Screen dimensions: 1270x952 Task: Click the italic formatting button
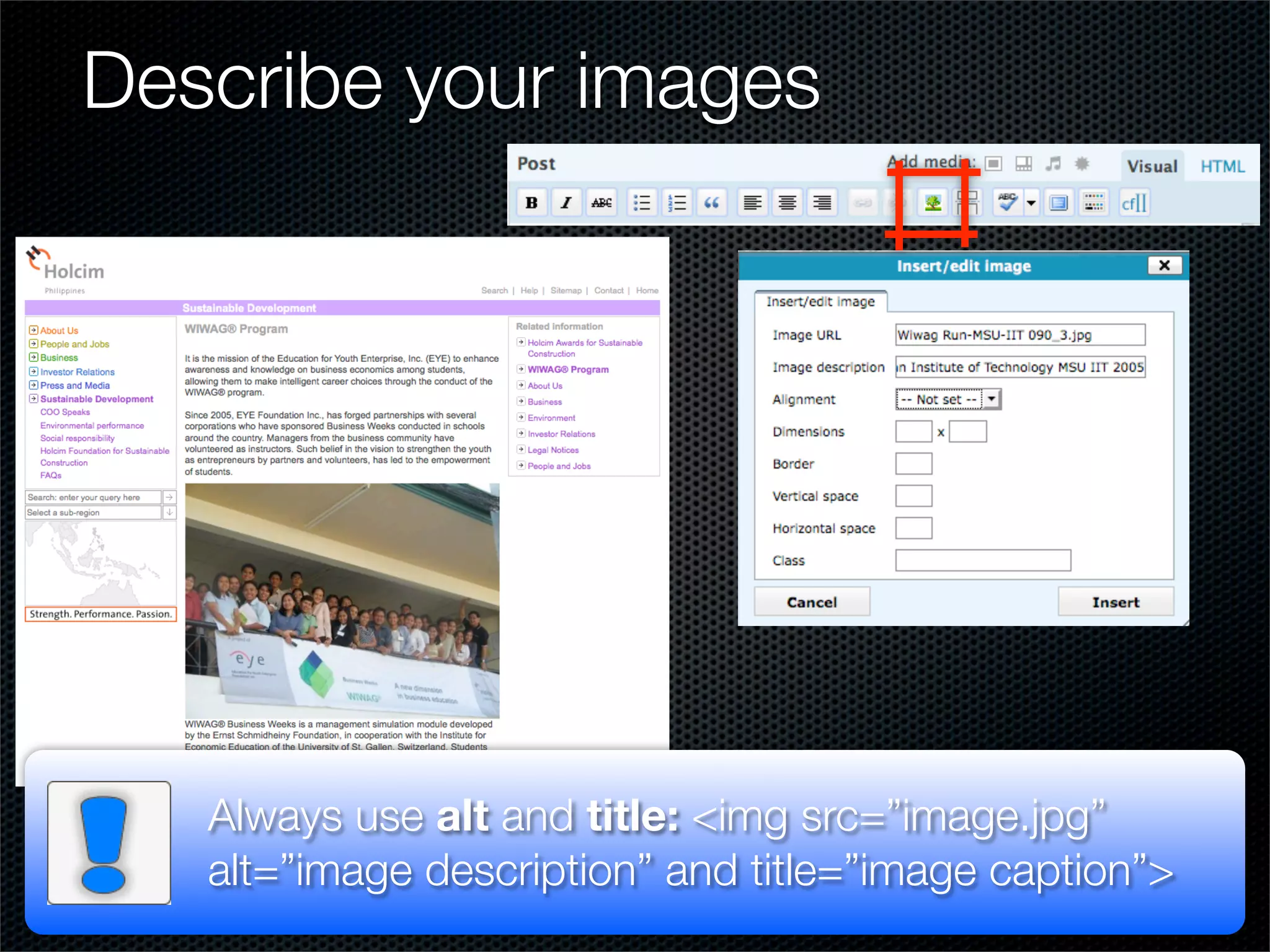(566, 203)
